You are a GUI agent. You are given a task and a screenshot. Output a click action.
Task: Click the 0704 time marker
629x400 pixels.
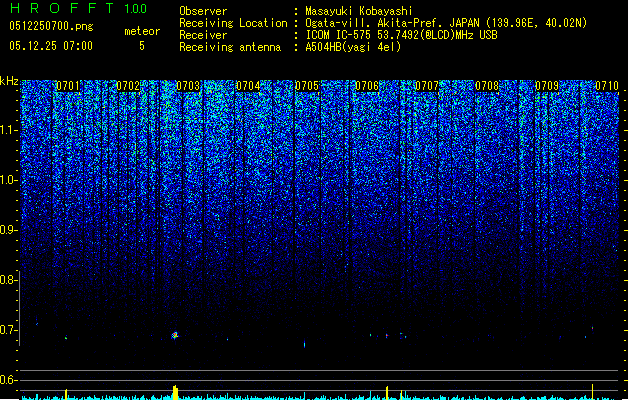(248, 86)
